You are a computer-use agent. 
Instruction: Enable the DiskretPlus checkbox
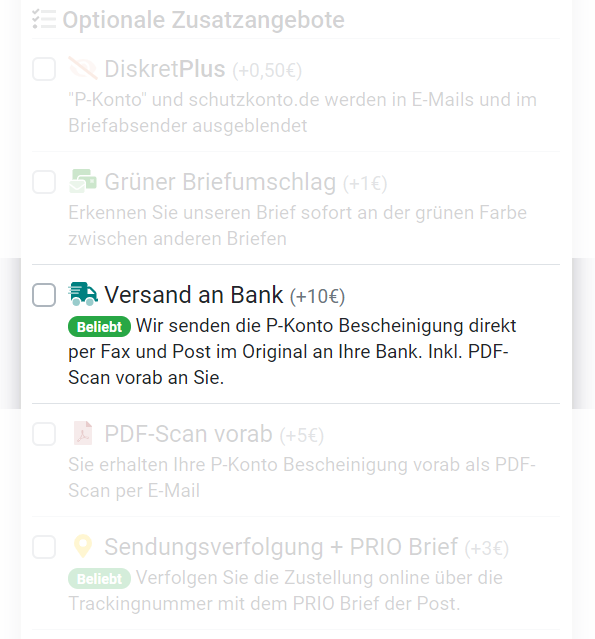pyautogui.click(x=44, y=68)
